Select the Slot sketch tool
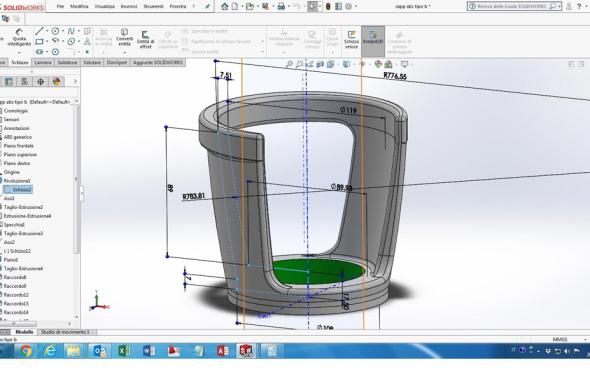 pyautogui.click(x=39, y=52)
